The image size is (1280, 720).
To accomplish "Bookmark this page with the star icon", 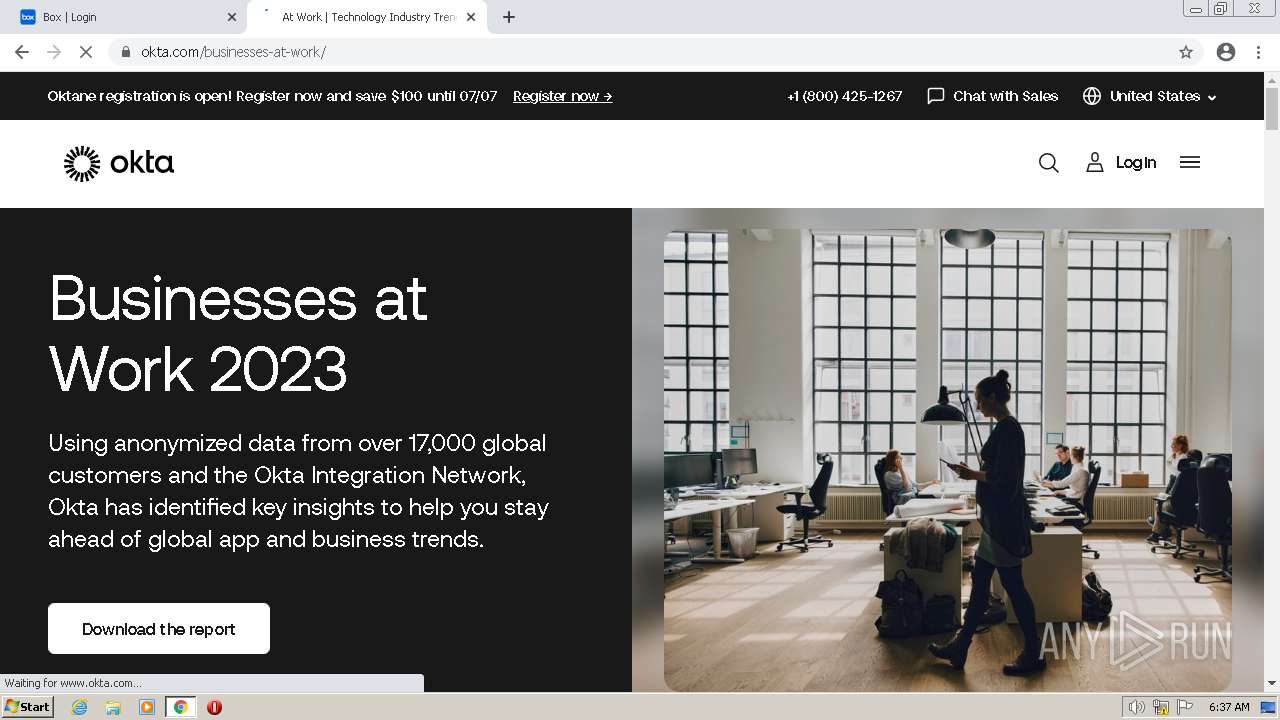I will pyautogui.click(x=1186, y=52).
